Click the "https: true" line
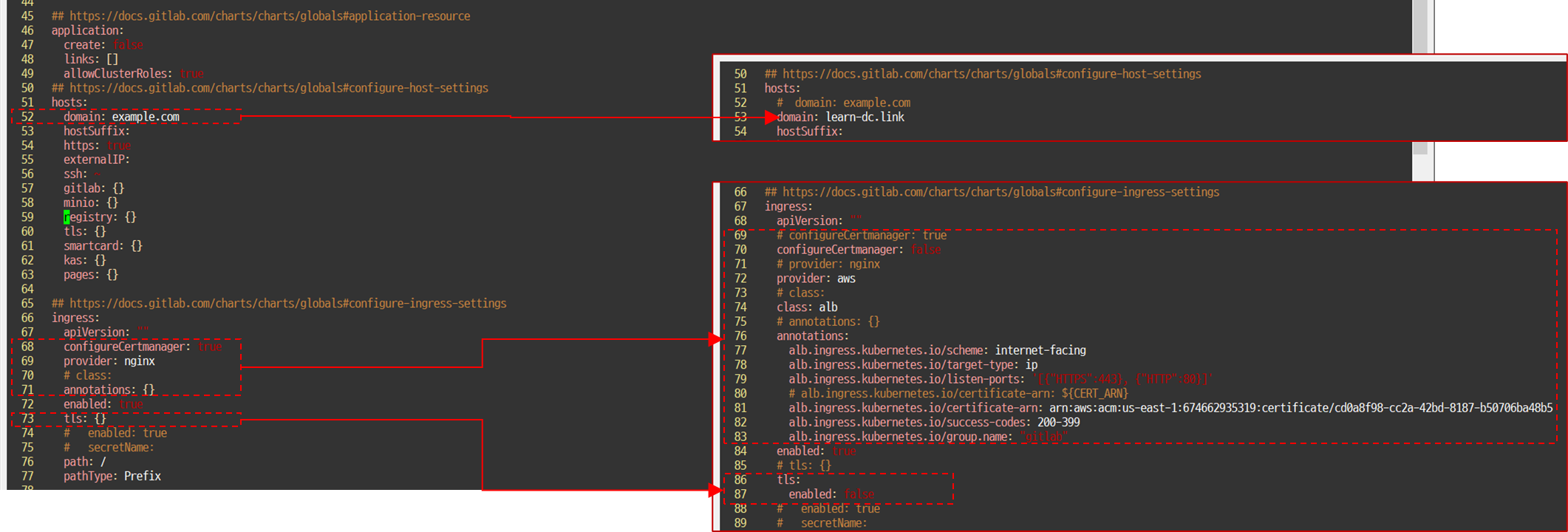This screenshot has height=532, width=1568. [x=97, y=146]
